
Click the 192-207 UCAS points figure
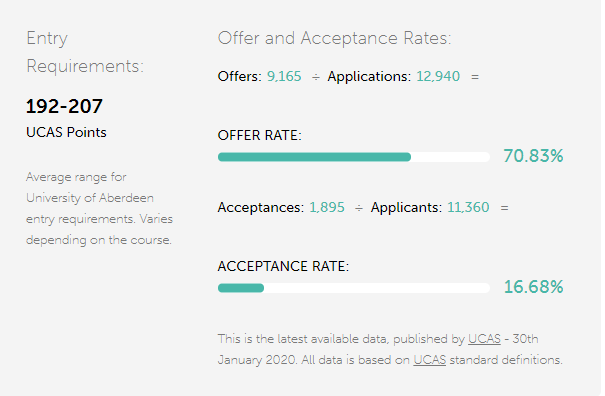coord(64,106)
